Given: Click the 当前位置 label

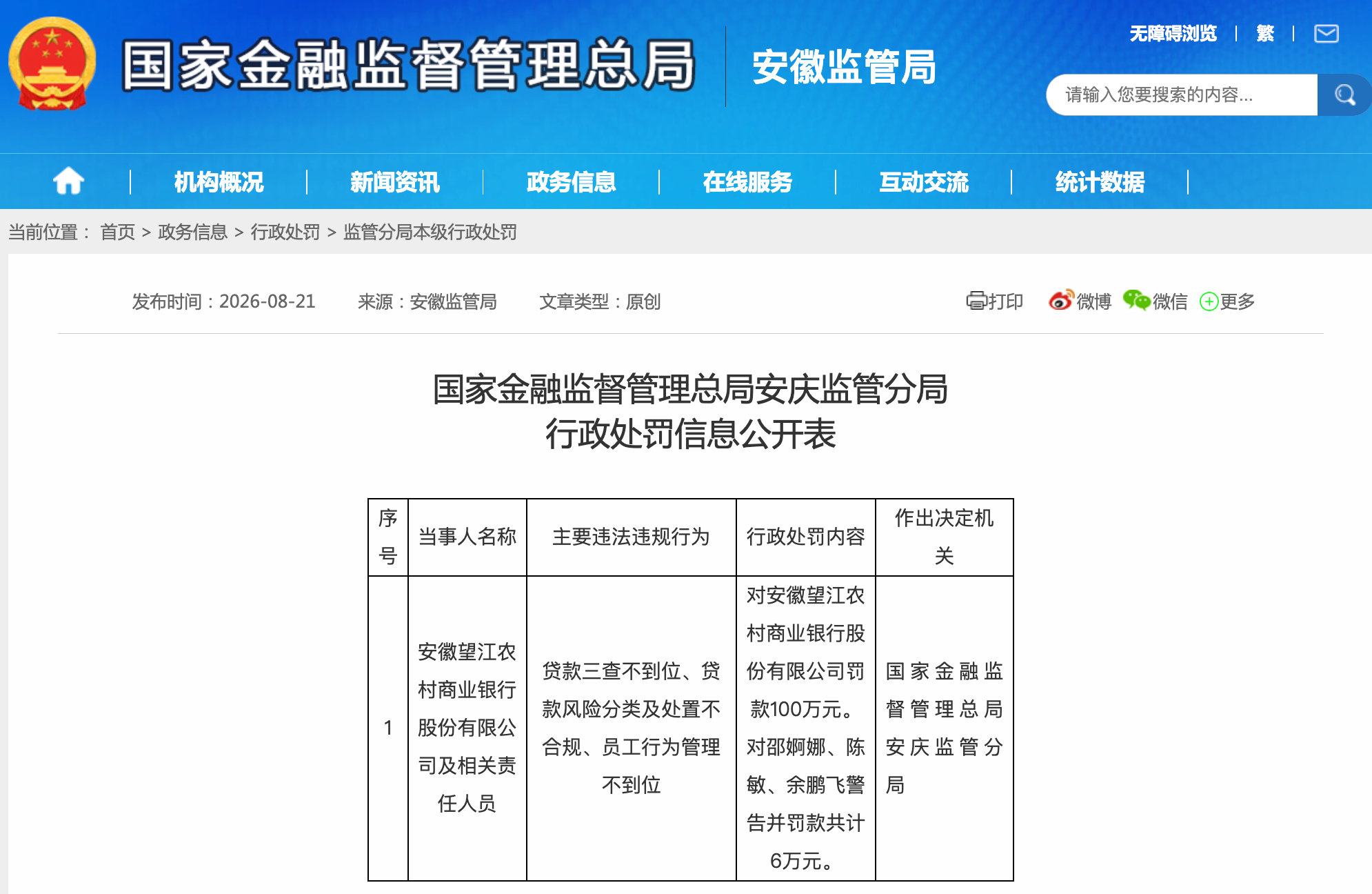Looking at the screenshot, I should click(x=49, y=232).
